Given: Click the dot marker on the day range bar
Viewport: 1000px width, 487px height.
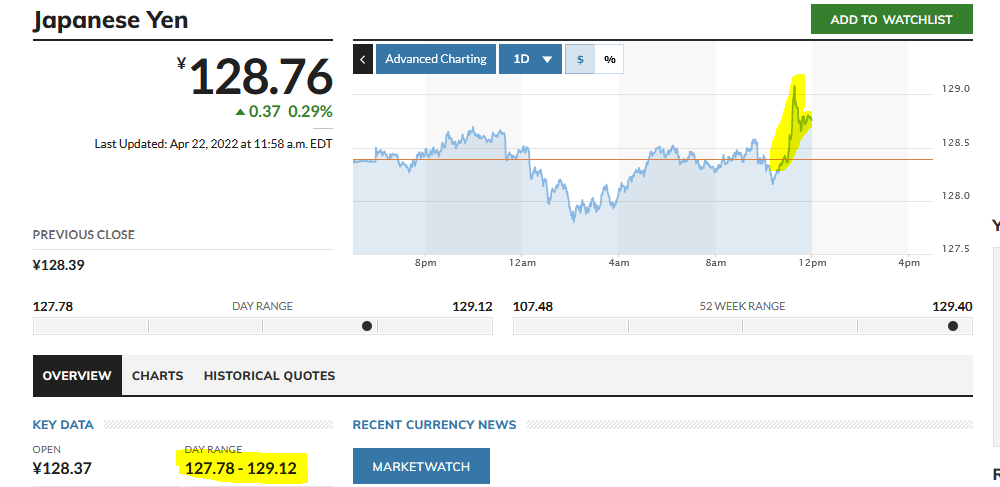Looking at the screenshot, I should click(367, 325).
